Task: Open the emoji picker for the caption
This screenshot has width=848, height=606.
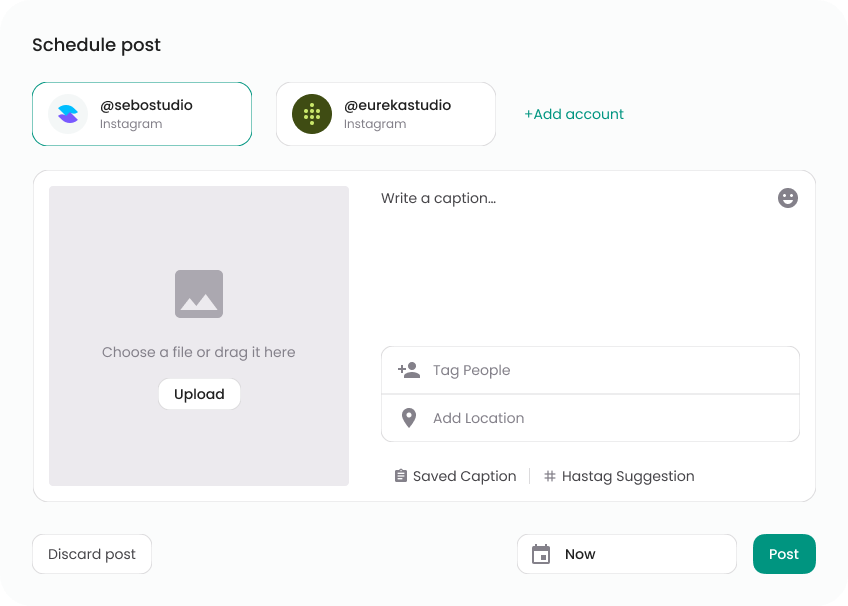Action: click(x=787, y=198)
